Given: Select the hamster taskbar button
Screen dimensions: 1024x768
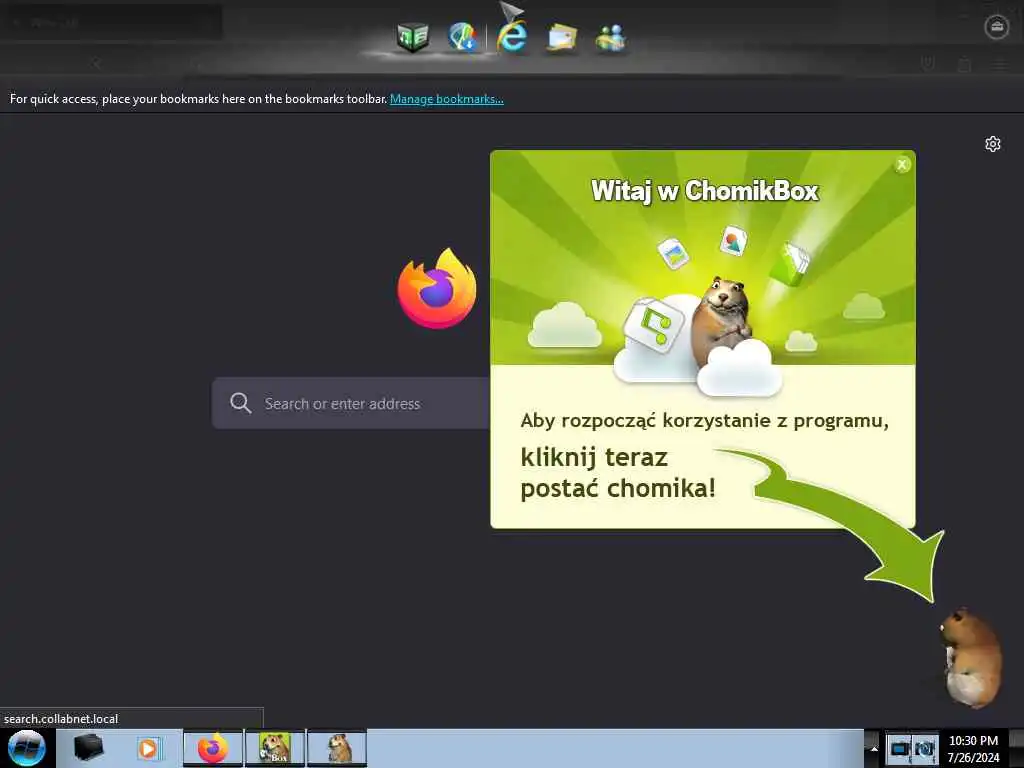Looking at the screenshot, I should 337,748.
